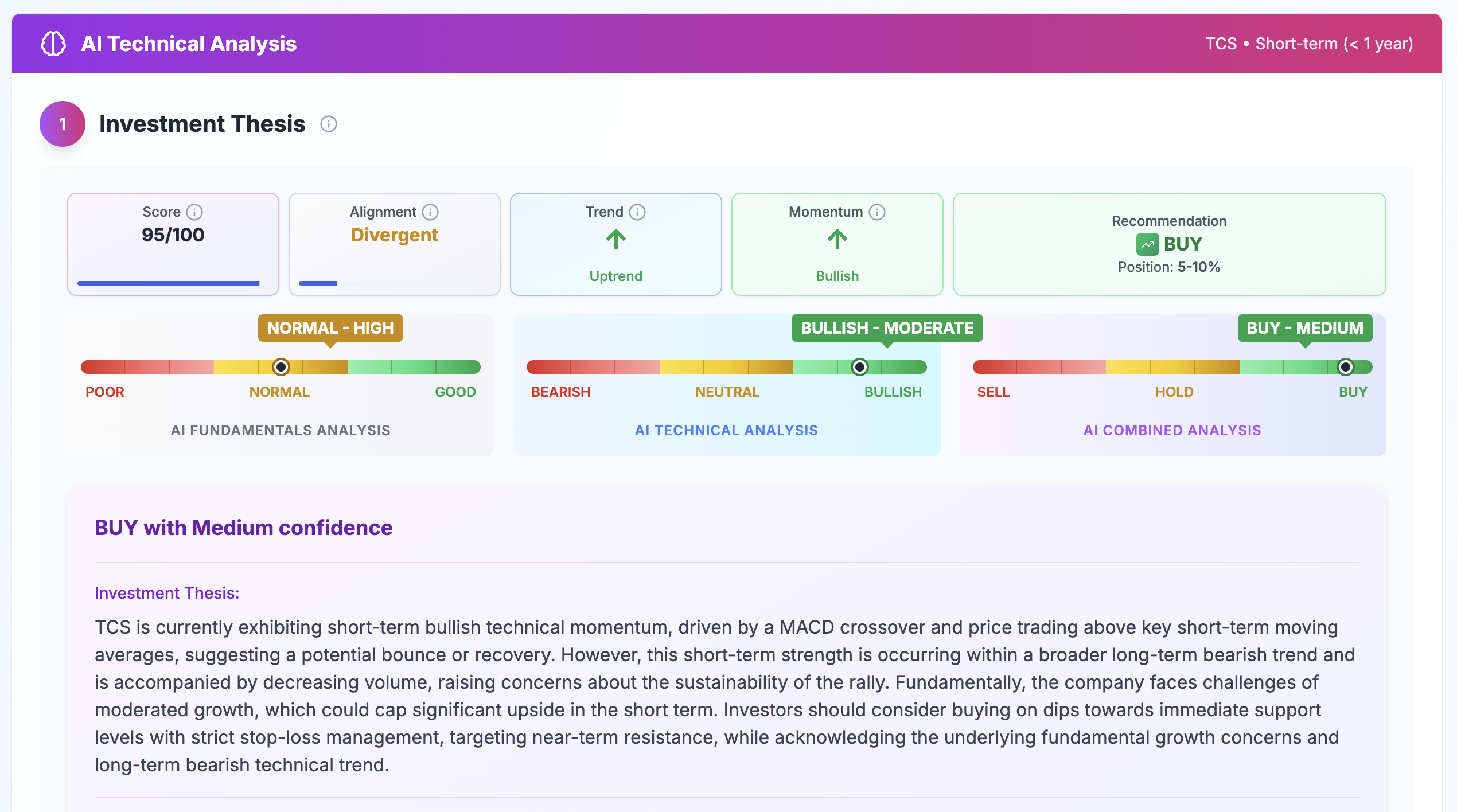Select the AI Combined Analysis panel title
1457x812 pixels.
pos(1172,430)
